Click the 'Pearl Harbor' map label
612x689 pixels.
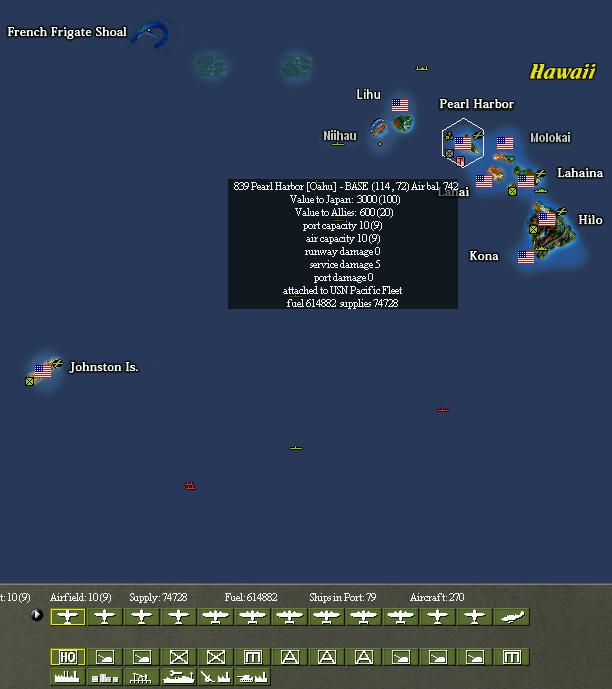[476, 104]
